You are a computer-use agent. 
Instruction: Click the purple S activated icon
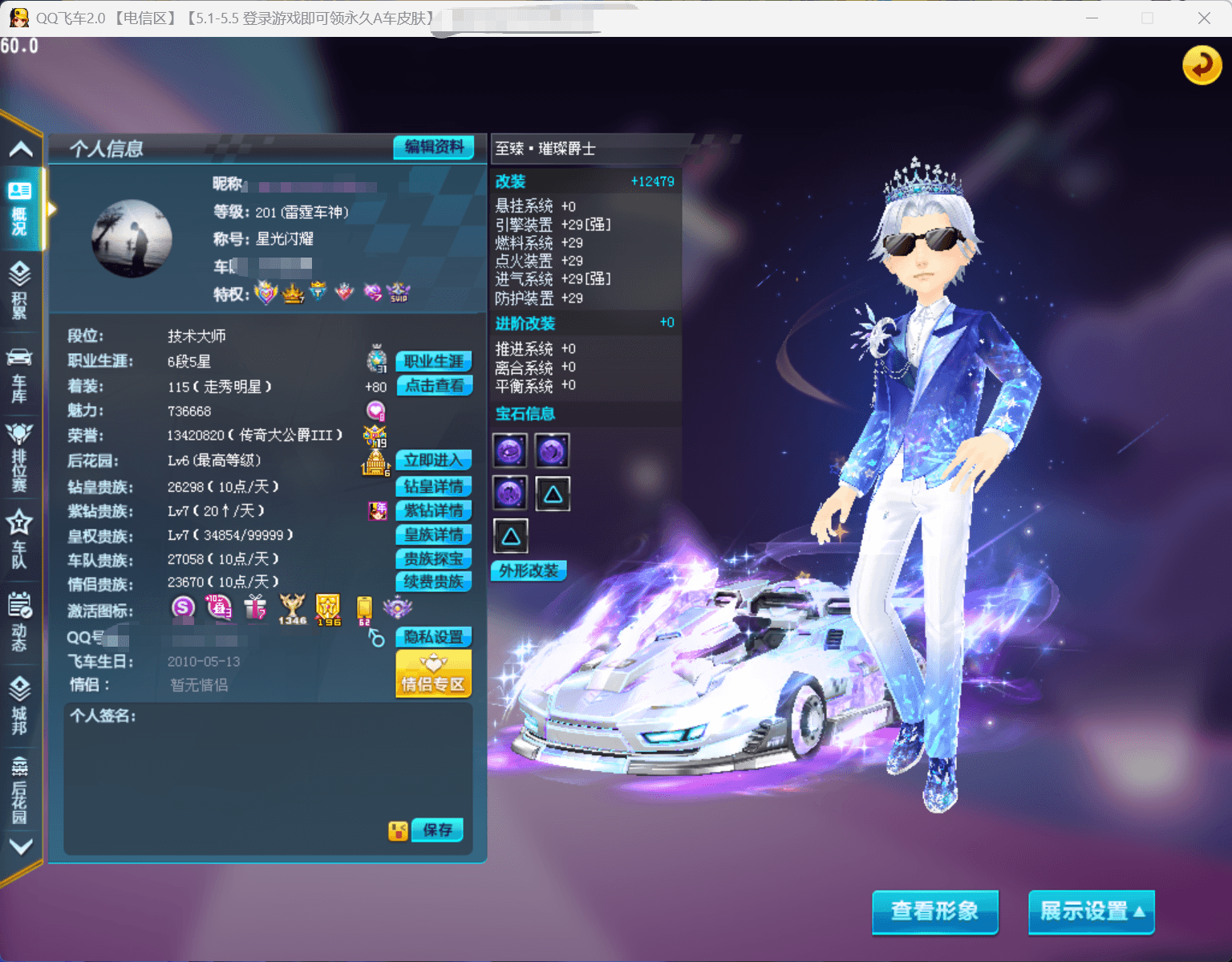point(183,607)
